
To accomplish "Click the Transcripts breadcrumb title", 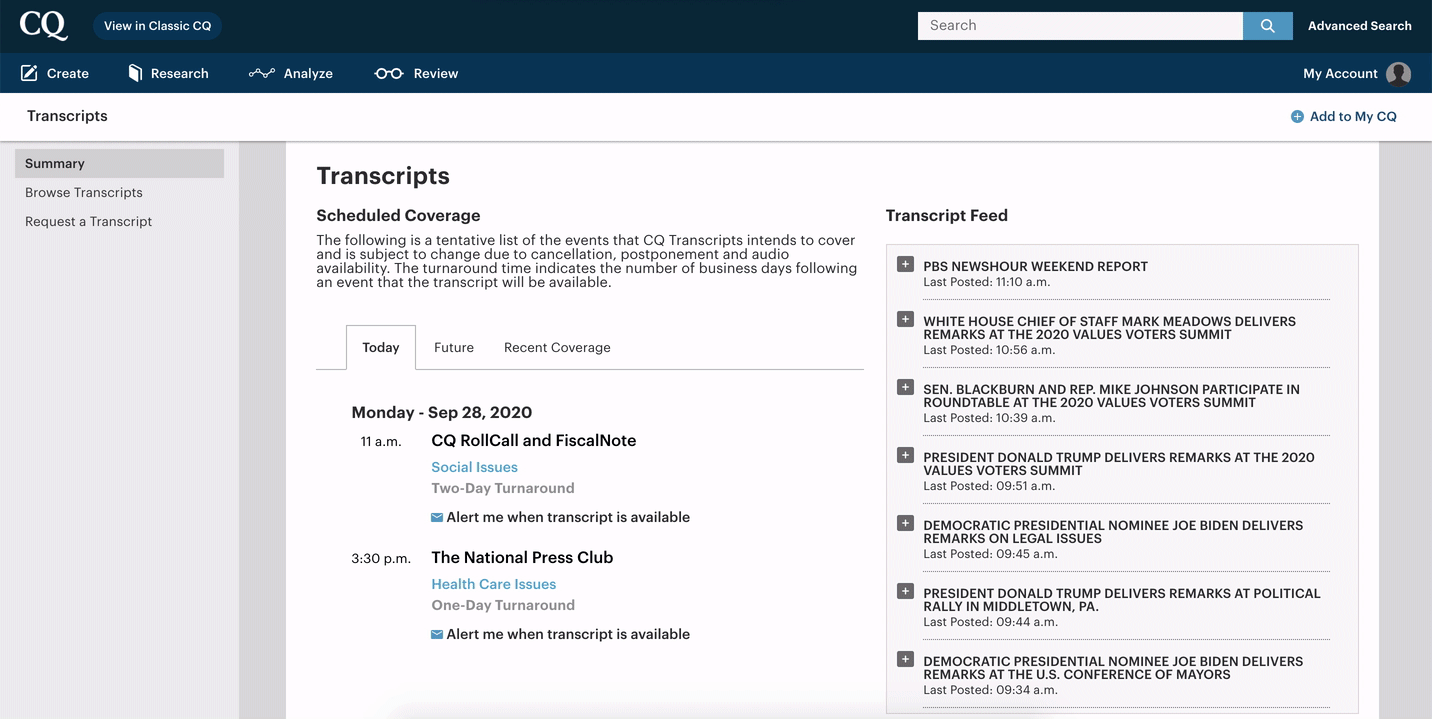I will 67,116.
